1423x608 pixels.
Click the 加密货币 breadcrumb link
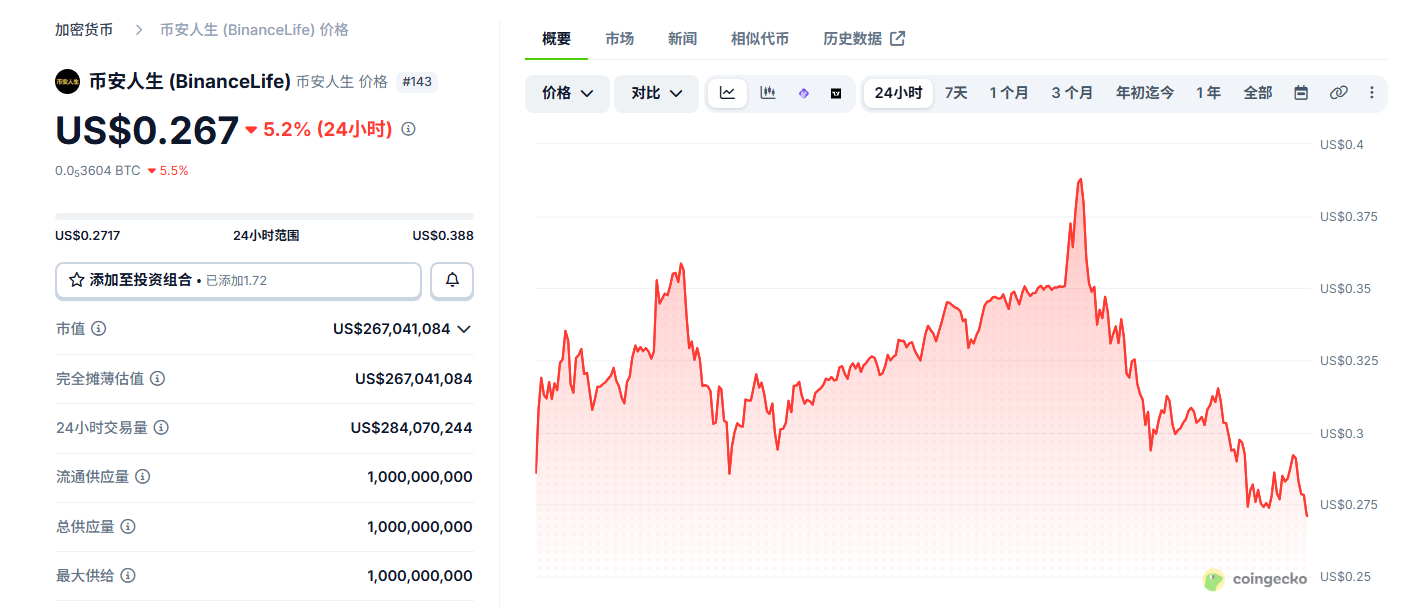84,30
